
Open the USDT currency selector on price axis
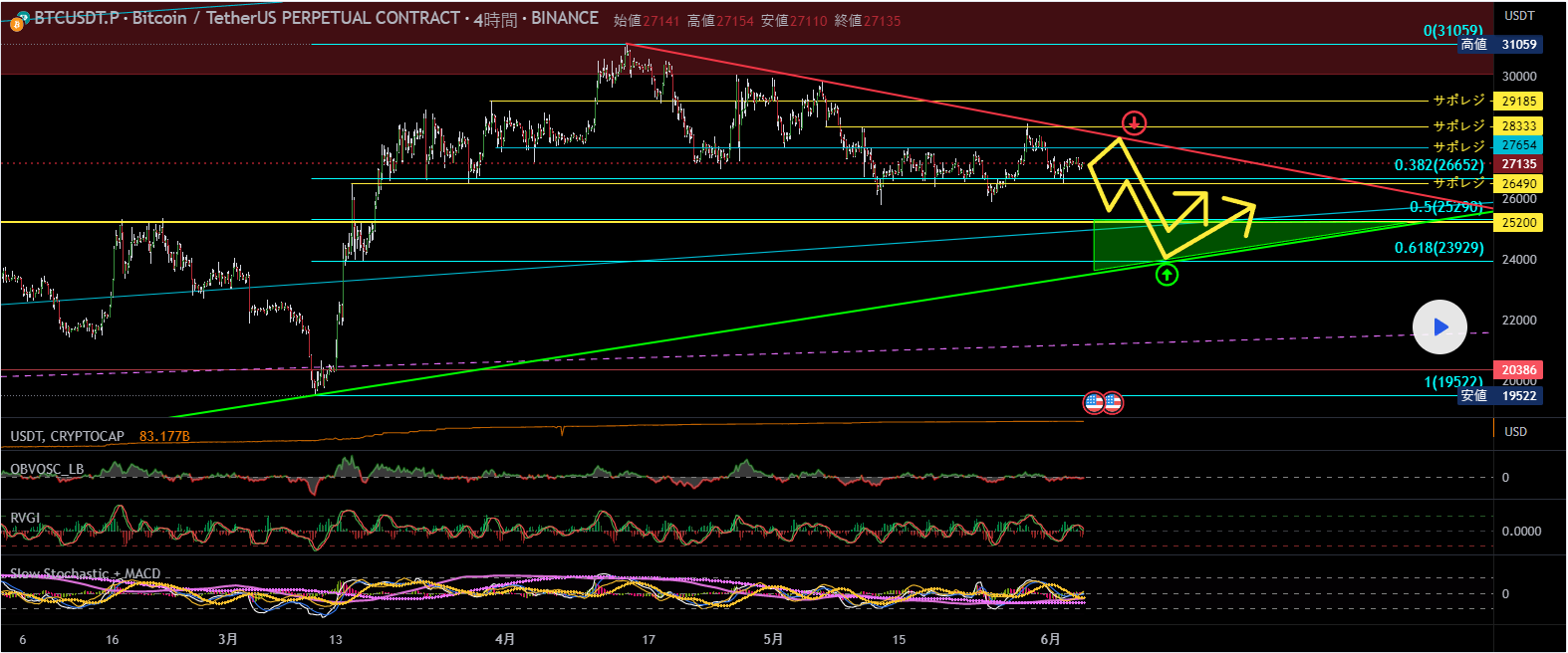(1519, 16)
